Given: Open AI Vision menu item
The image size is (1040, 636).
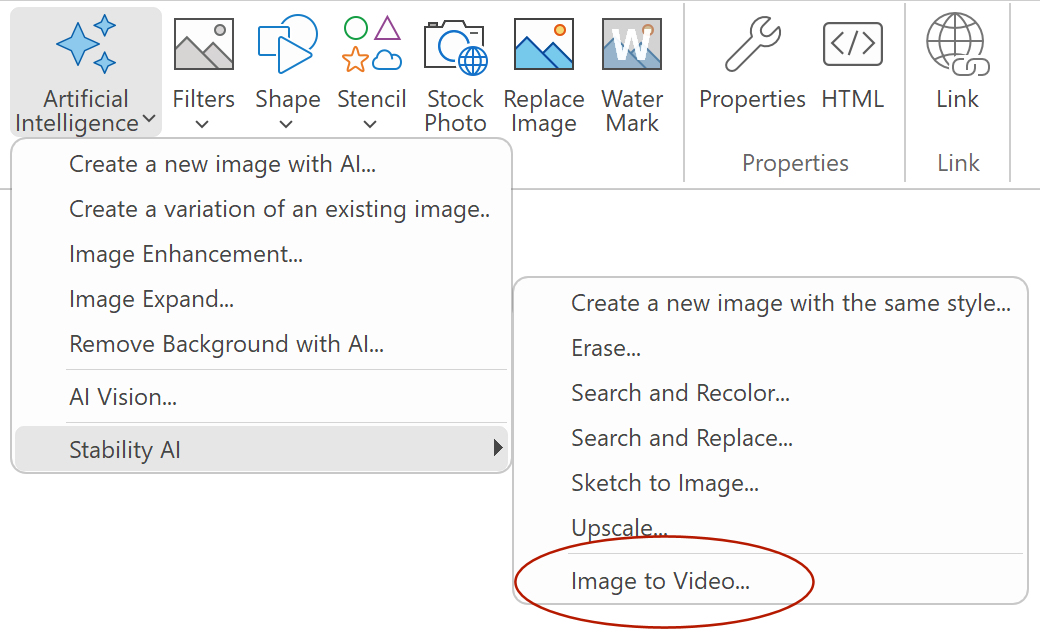Looking at the screenshot, I should (x=123, y=397).
